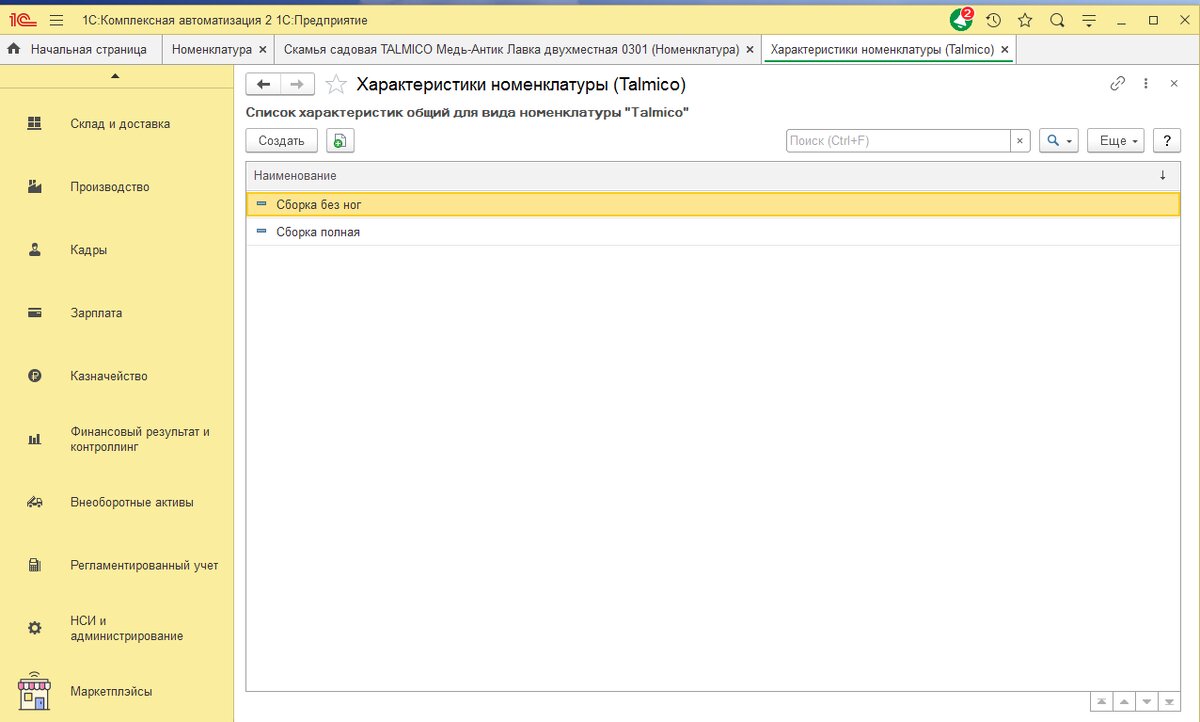1200x722 pixels.
Task: Open Зарплата section
Action: (96, 313)
